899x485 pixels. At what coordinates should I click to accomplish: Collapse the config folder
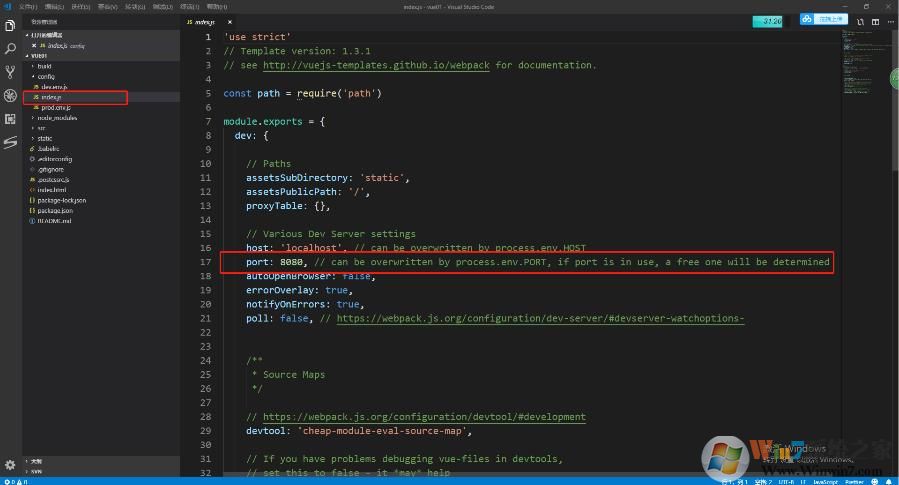point(46,76)
